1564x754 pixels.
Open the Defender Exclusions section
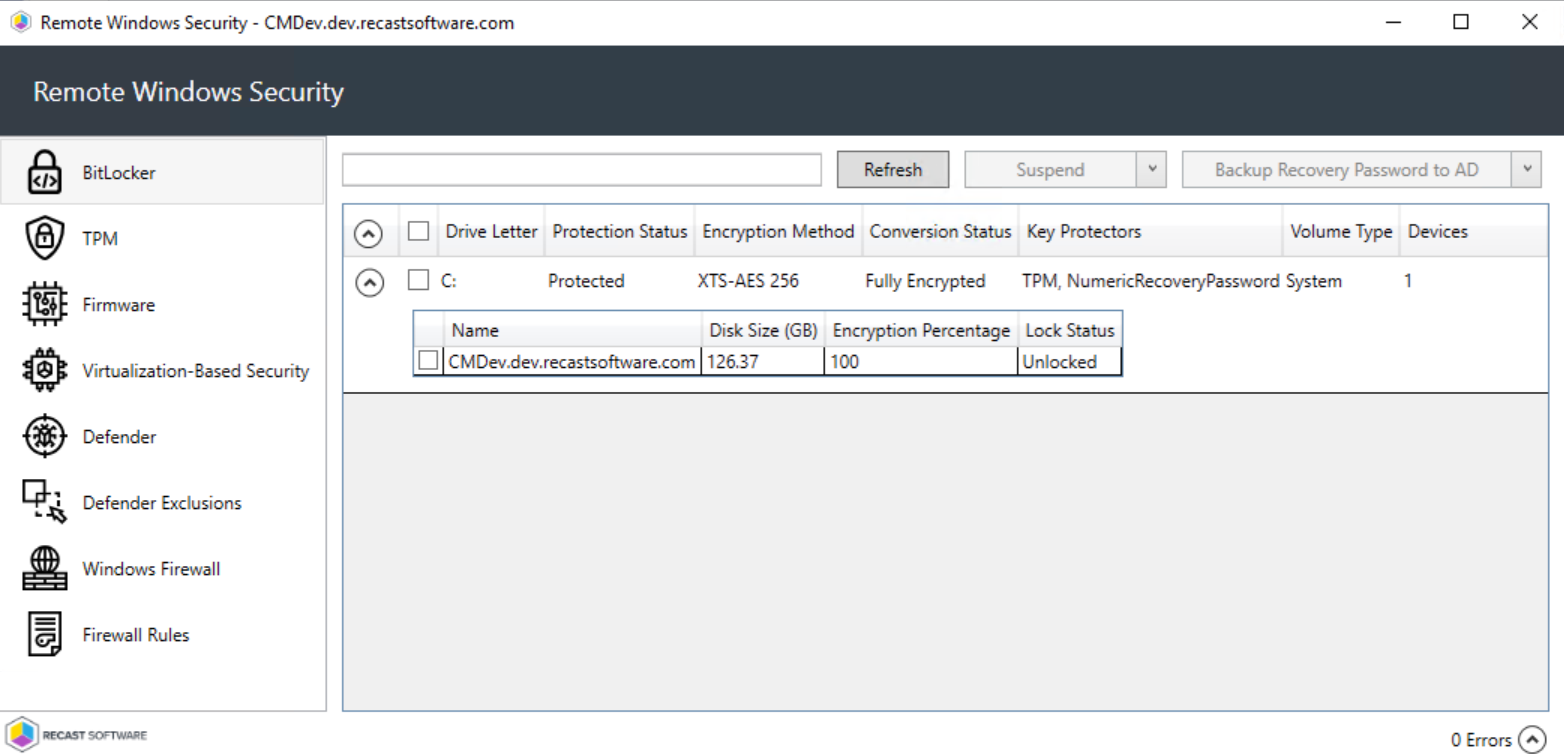163,502
